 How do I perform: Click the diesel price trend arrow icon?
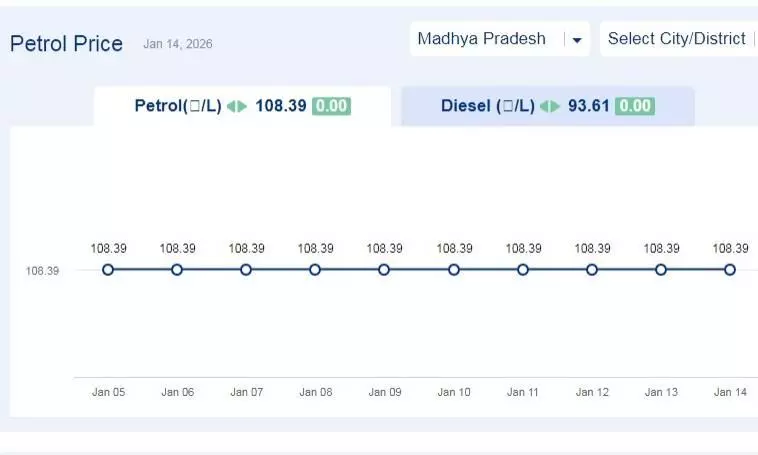550,106
